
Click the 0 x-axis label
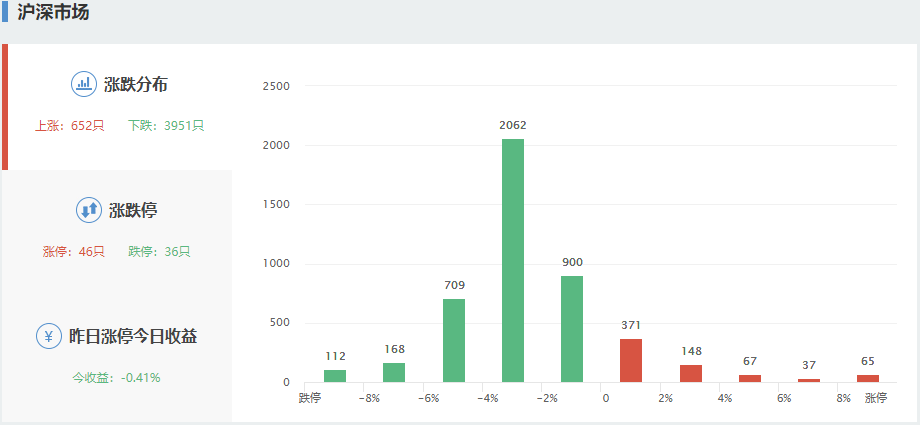point(606,399)
